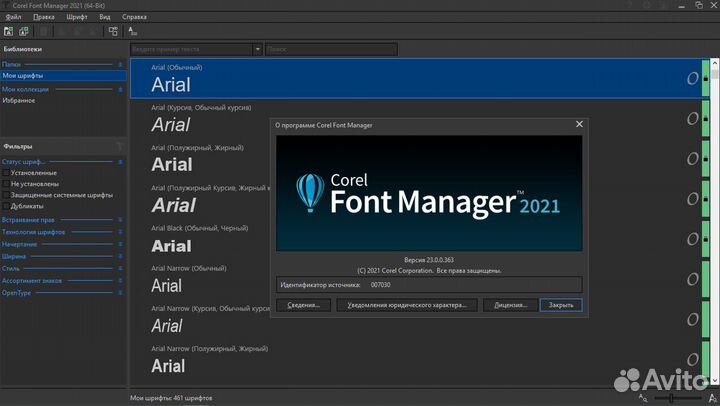Click the clear filters funnel icon
720x406 pixels.
120,146
